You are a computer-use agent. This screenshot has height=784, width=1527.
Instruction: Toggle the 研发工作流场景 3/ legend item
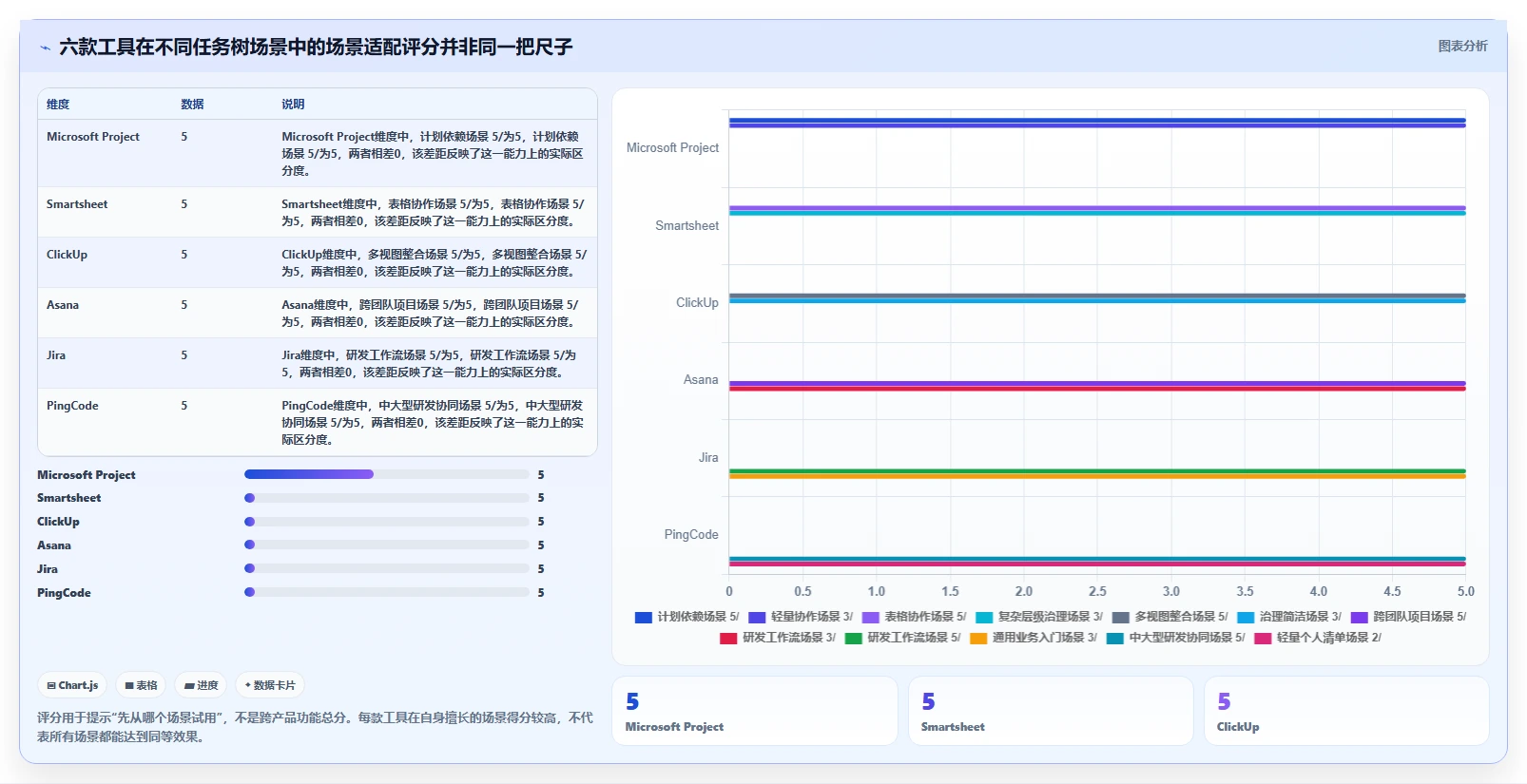point(778,638)
